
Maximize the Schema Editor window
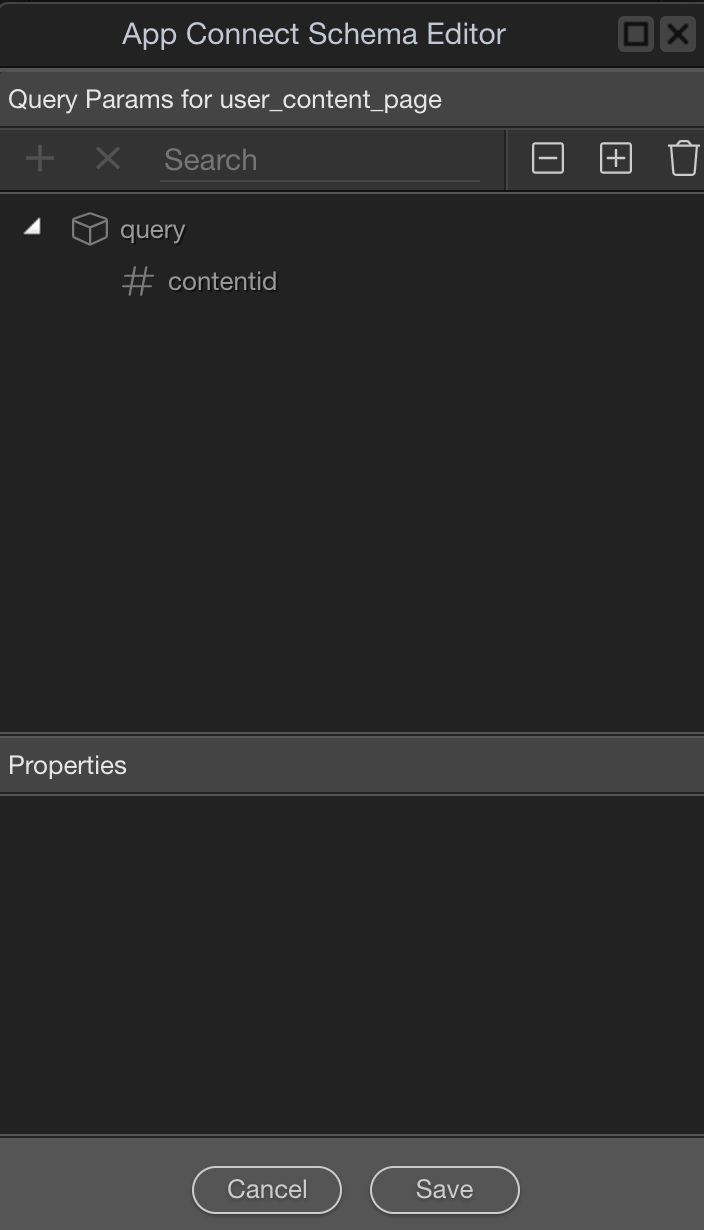click(x=636, y=34)
